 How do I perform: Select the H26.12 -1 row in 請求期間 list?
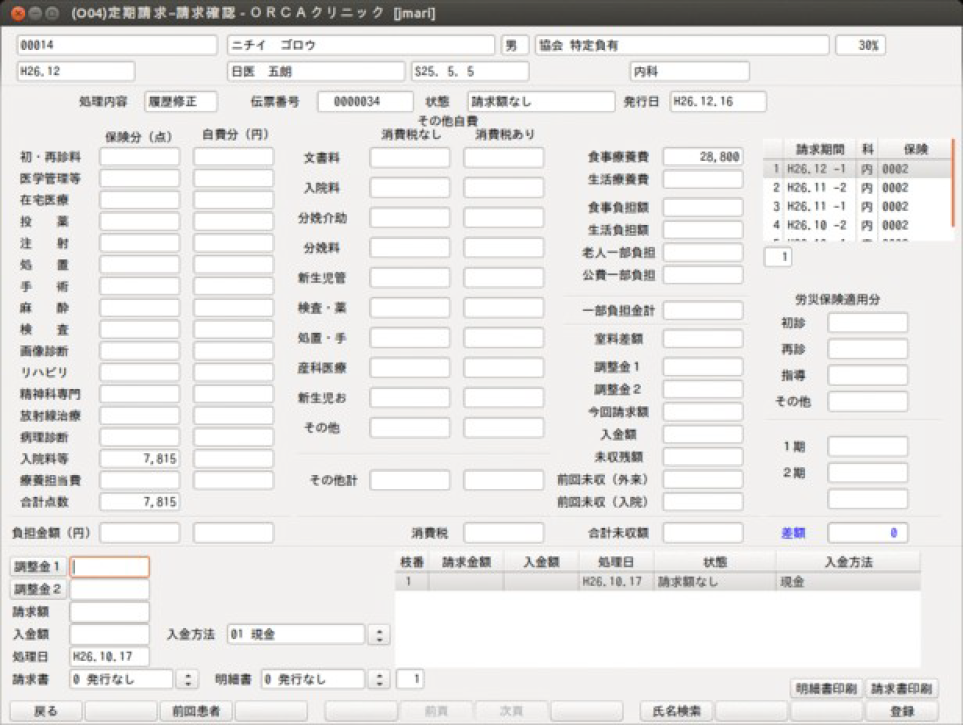tap(856, 168)
